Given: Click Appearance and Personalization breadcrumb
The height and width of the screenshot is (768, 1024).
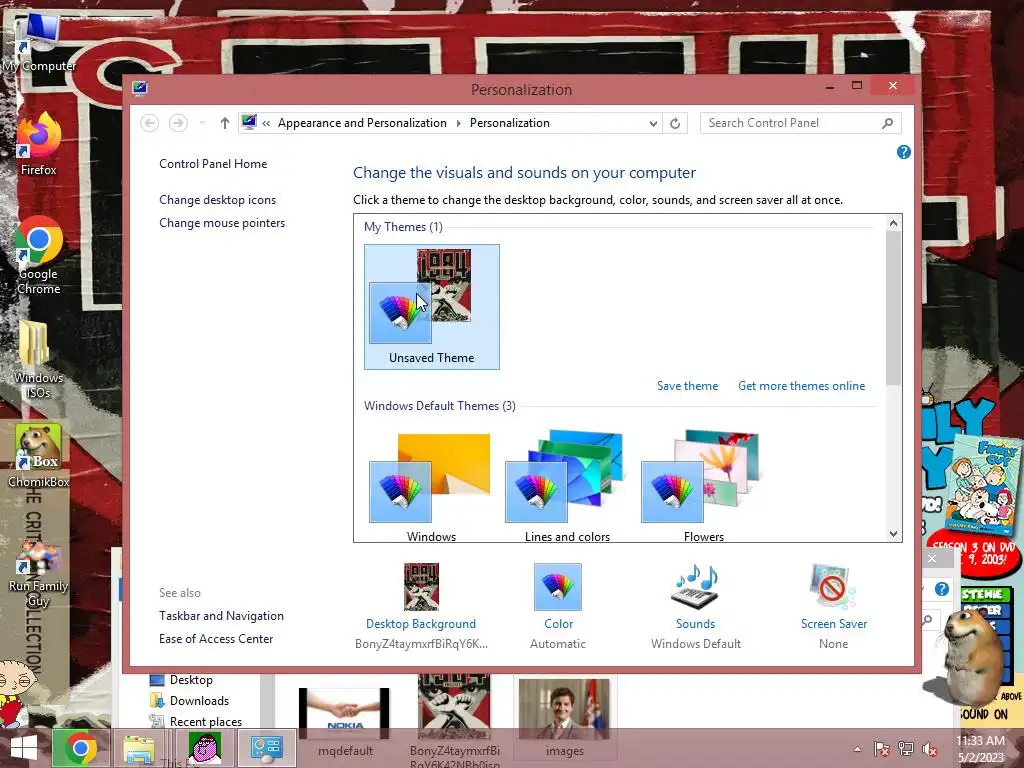Looking at the screenshot, I should click(x=362, y=123).
